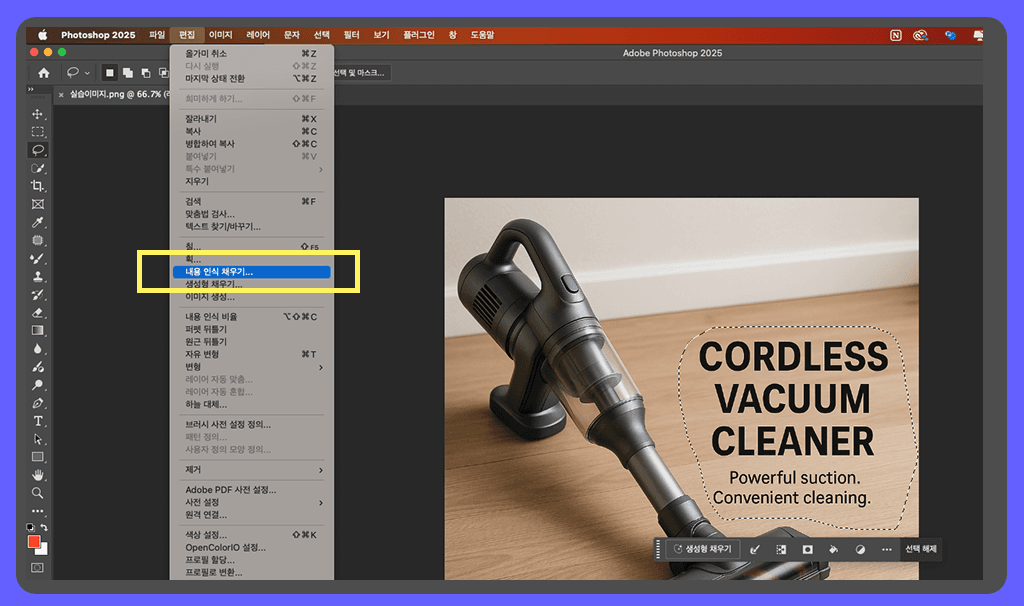Click 선택 및 마스크 button
Image resolution: width=1024 pixels, height=606 pixels.
(x=362, y=73)
